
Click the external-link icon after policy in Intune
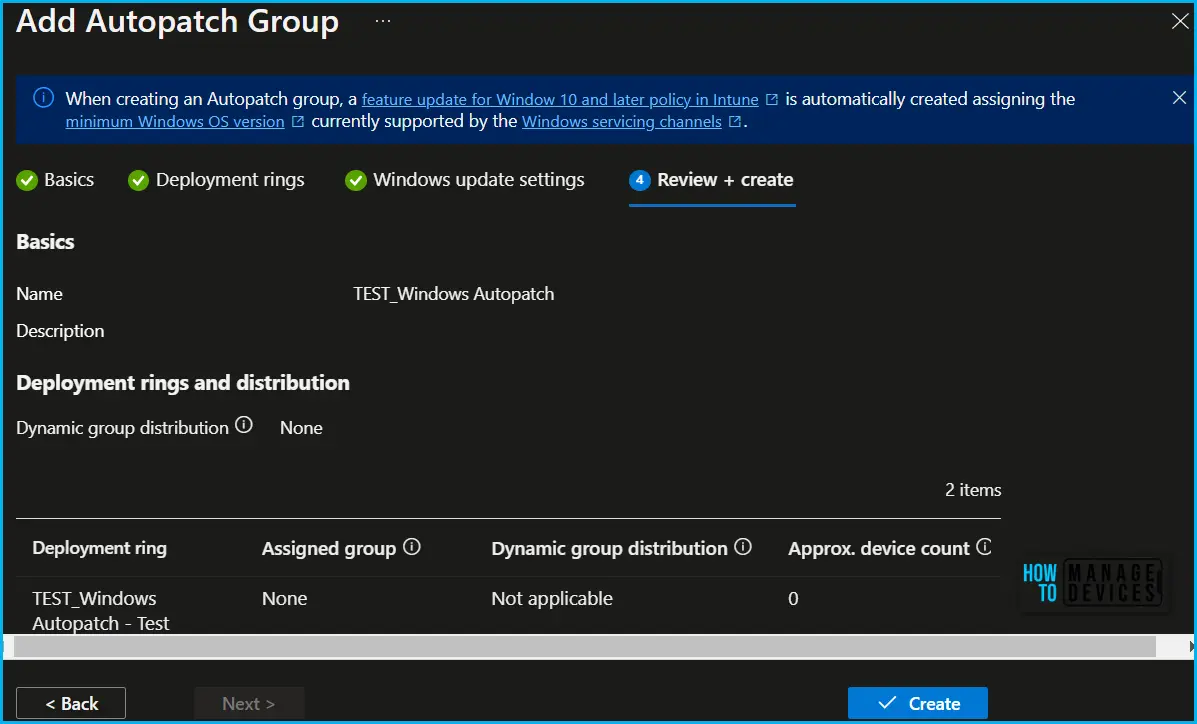tap(772, 100)
